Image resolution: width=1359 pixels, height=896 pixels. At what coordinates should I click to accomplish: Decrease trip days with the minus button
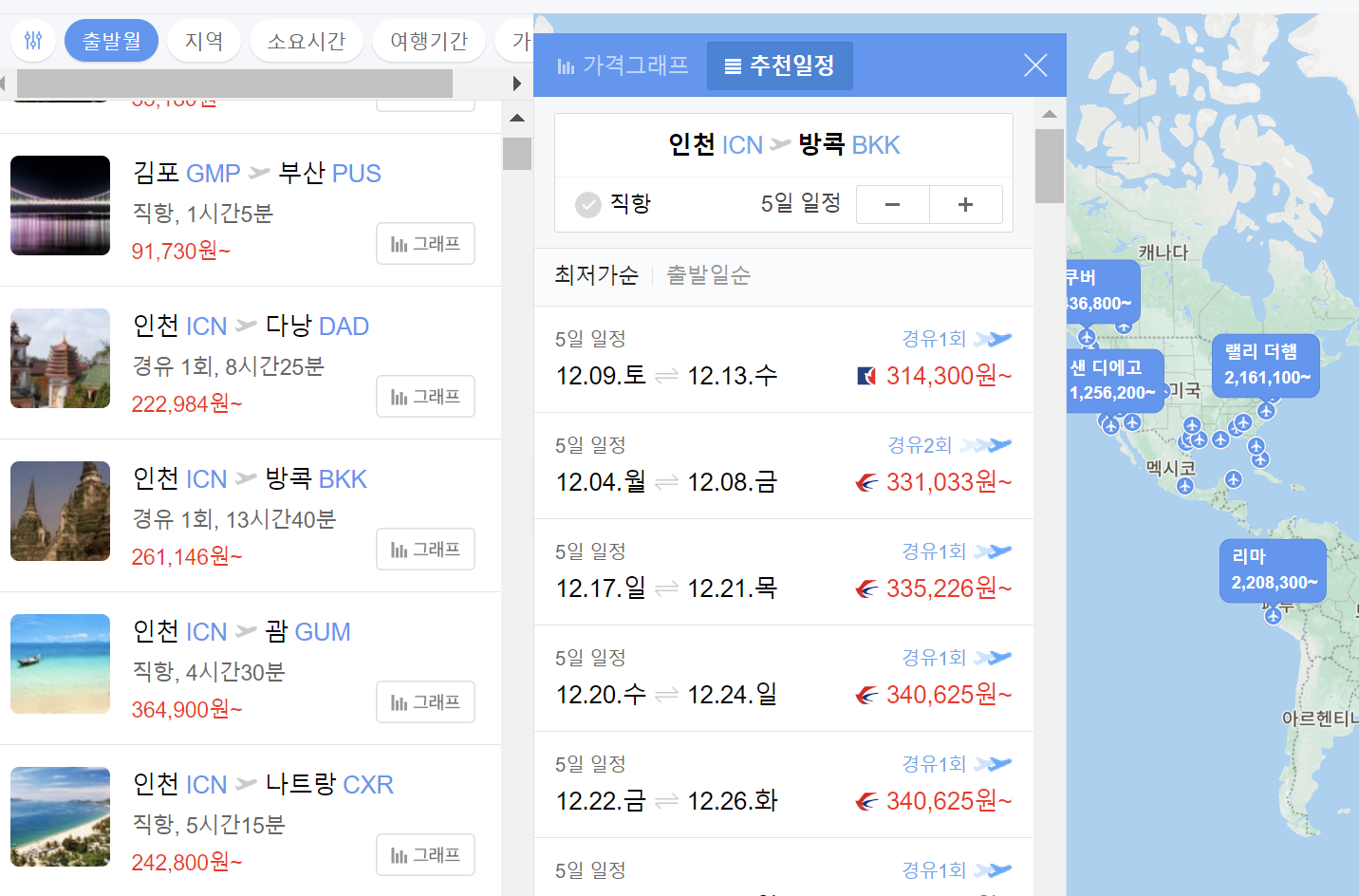click(x=892, y=204)
